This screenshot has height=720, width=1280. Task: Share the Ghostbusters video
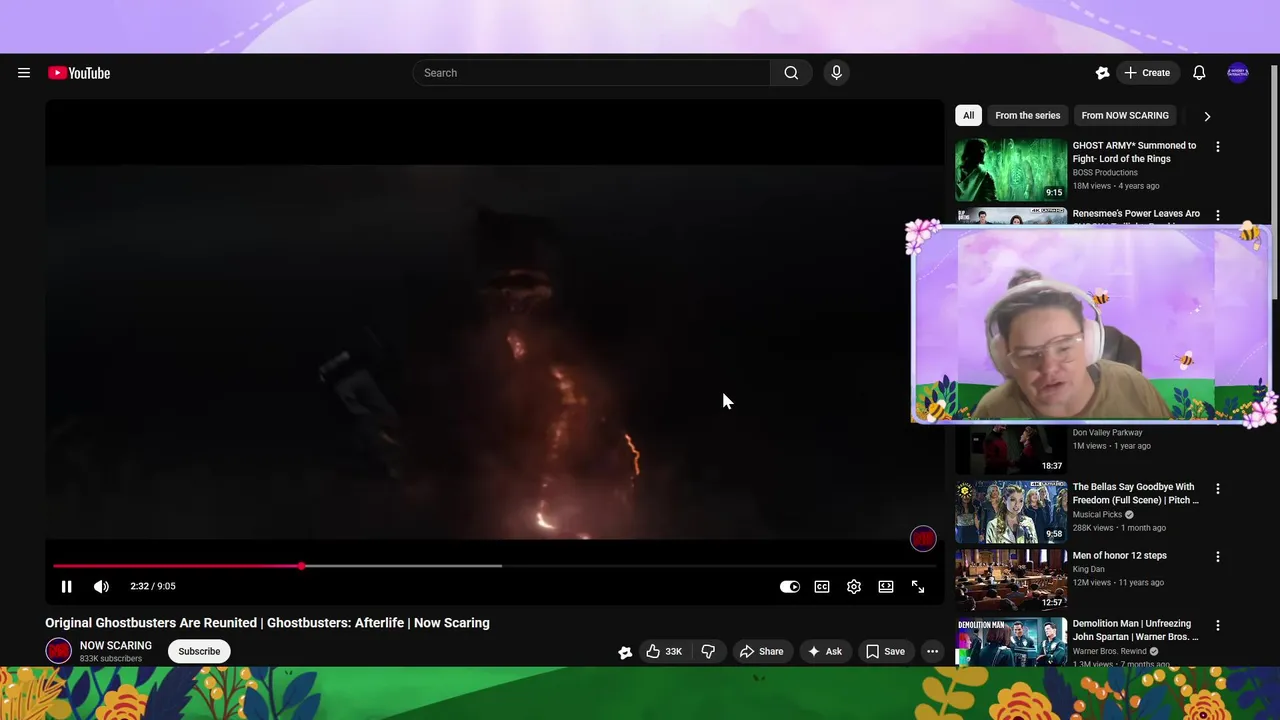coord(761,651)
